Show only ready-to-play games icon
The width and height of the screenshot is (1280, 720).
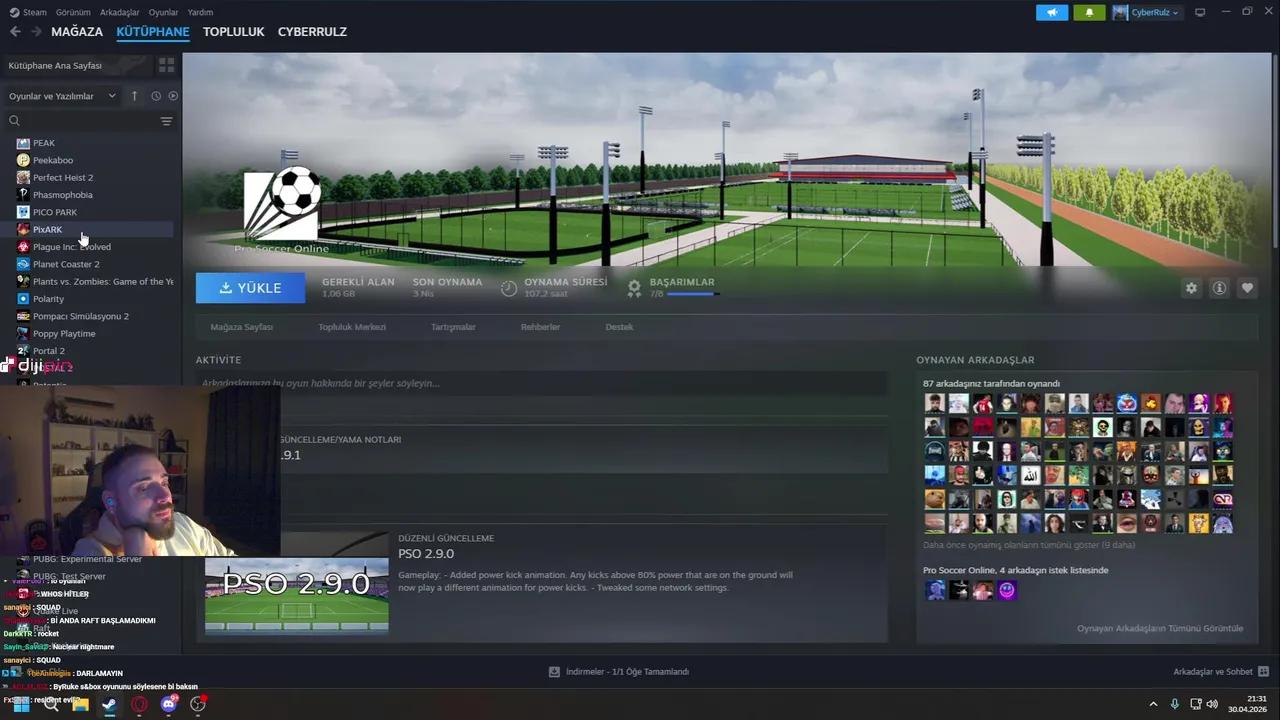[x=173, y=96]
